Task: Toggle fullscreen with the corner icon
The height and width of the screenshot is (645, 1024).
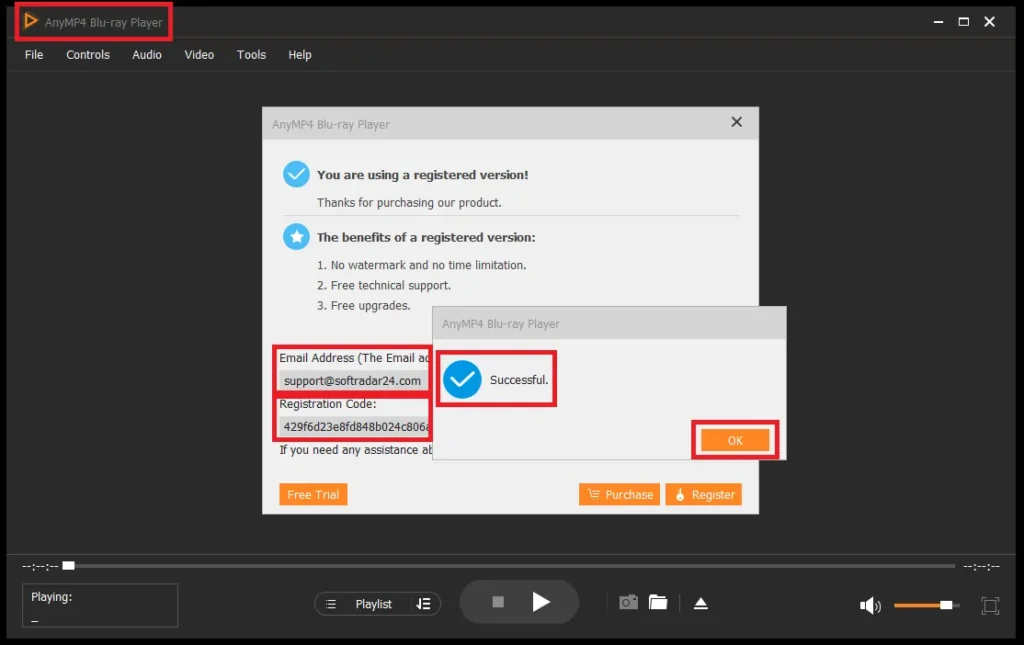Action: [x=990, y=606]
